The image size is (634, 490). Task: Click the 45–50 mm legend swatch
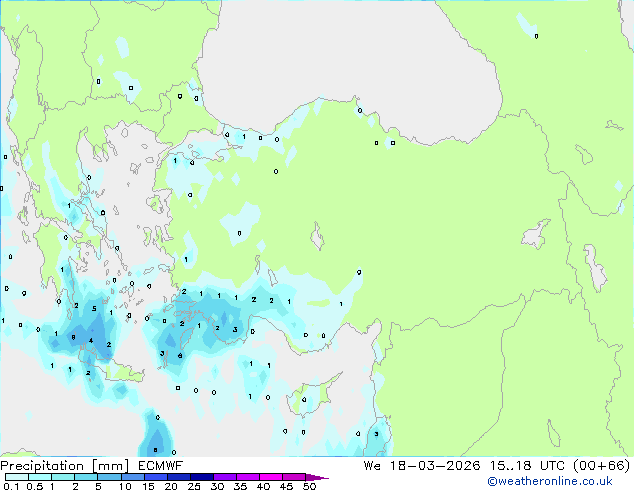click(x=294, y=477)
